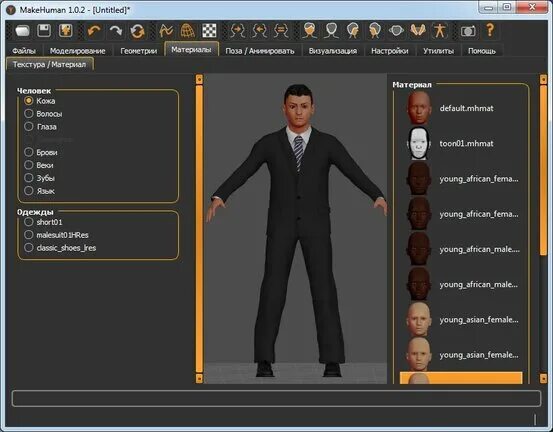The height and width of the screenshot is (432, 553).
Task: Click the material list down scroll arrow
Action: [x=543, y=378]
